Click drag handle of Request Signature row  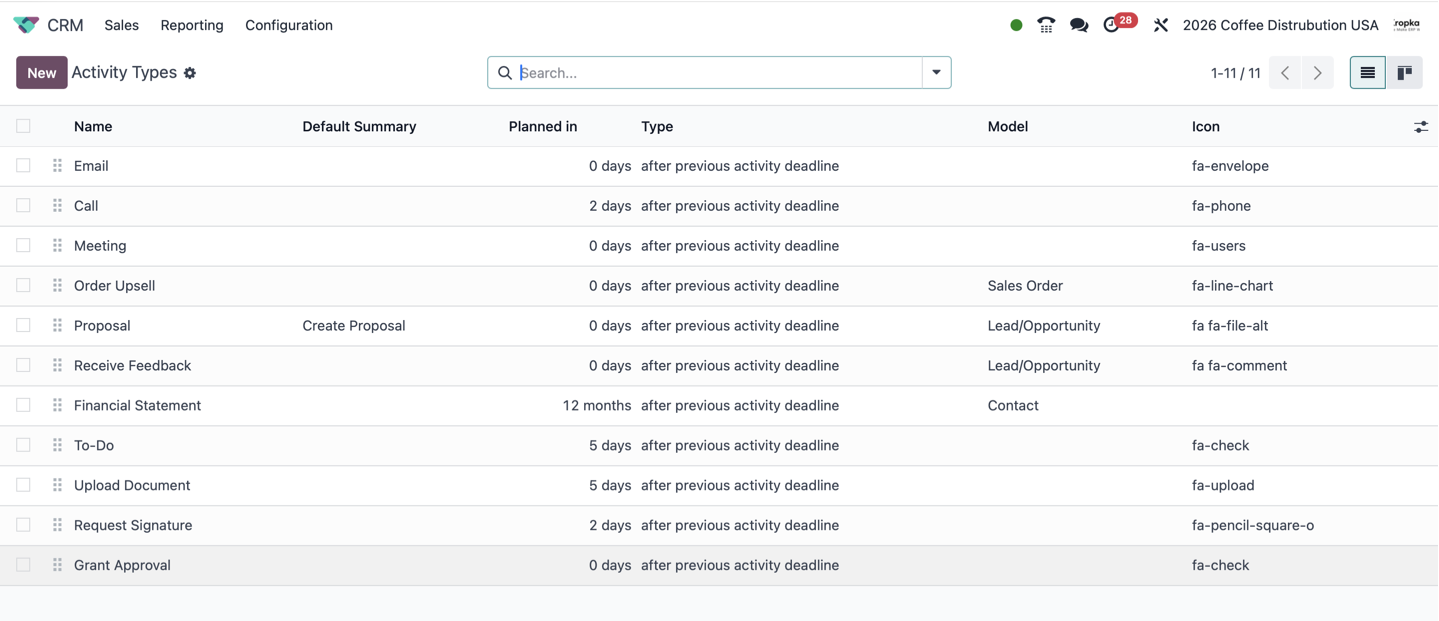coord(57,526)
